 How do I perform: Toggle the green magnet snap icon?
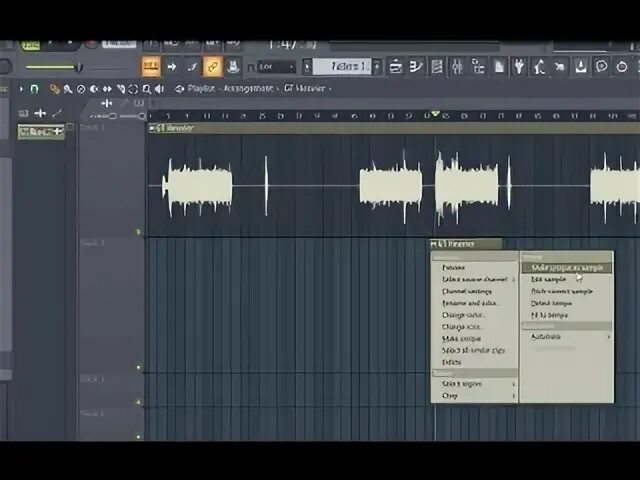35,89
